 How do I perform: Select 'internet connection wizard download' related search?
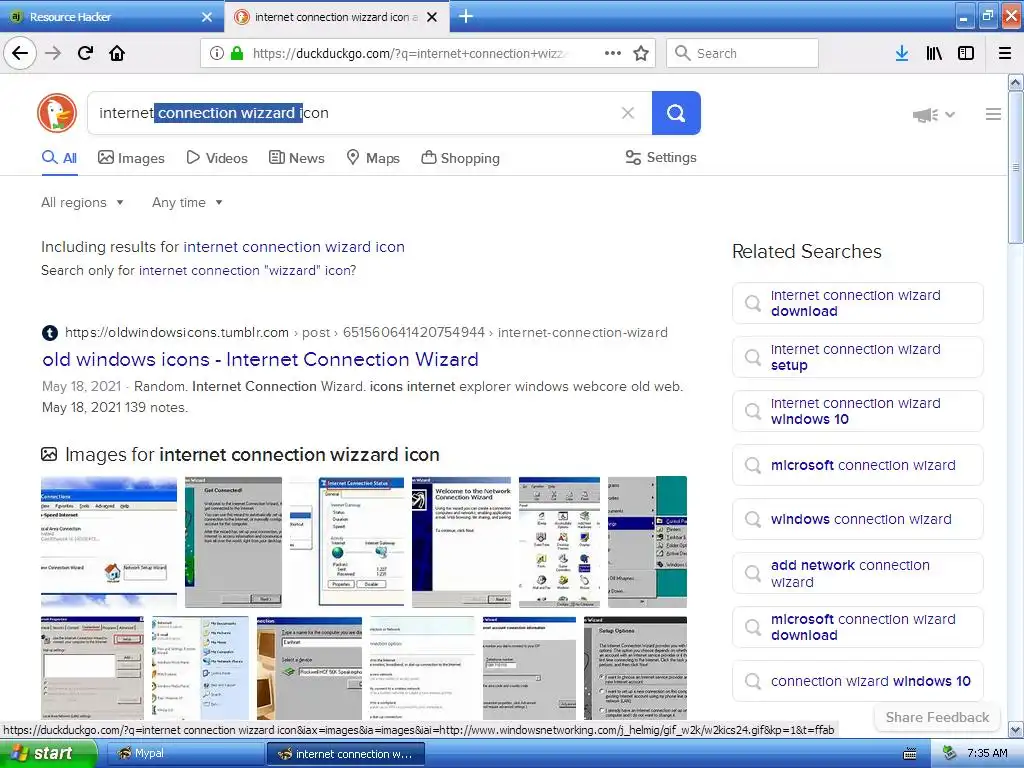(x=857, y=303)
